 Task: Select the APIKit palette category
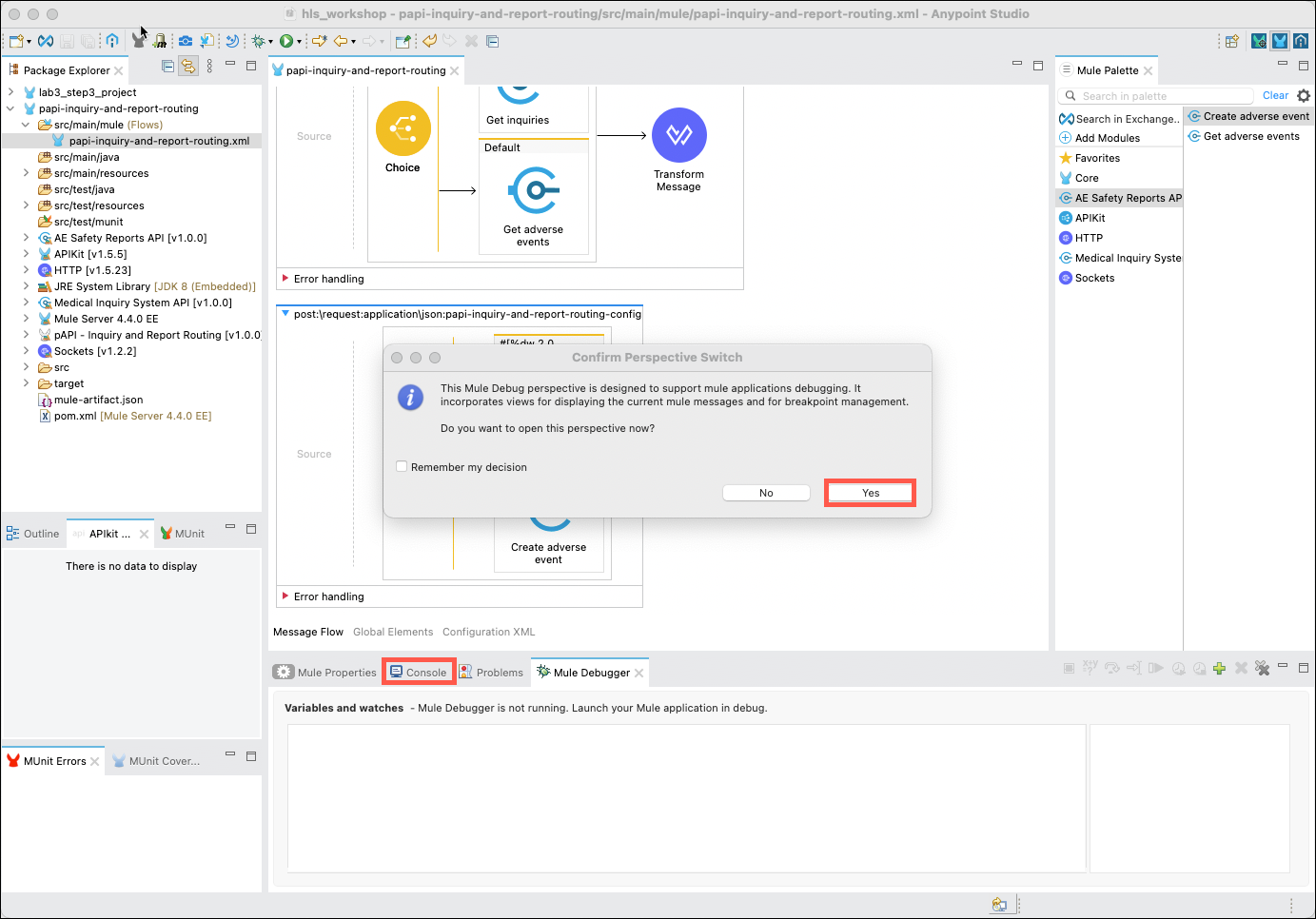tap(1082, 218)
